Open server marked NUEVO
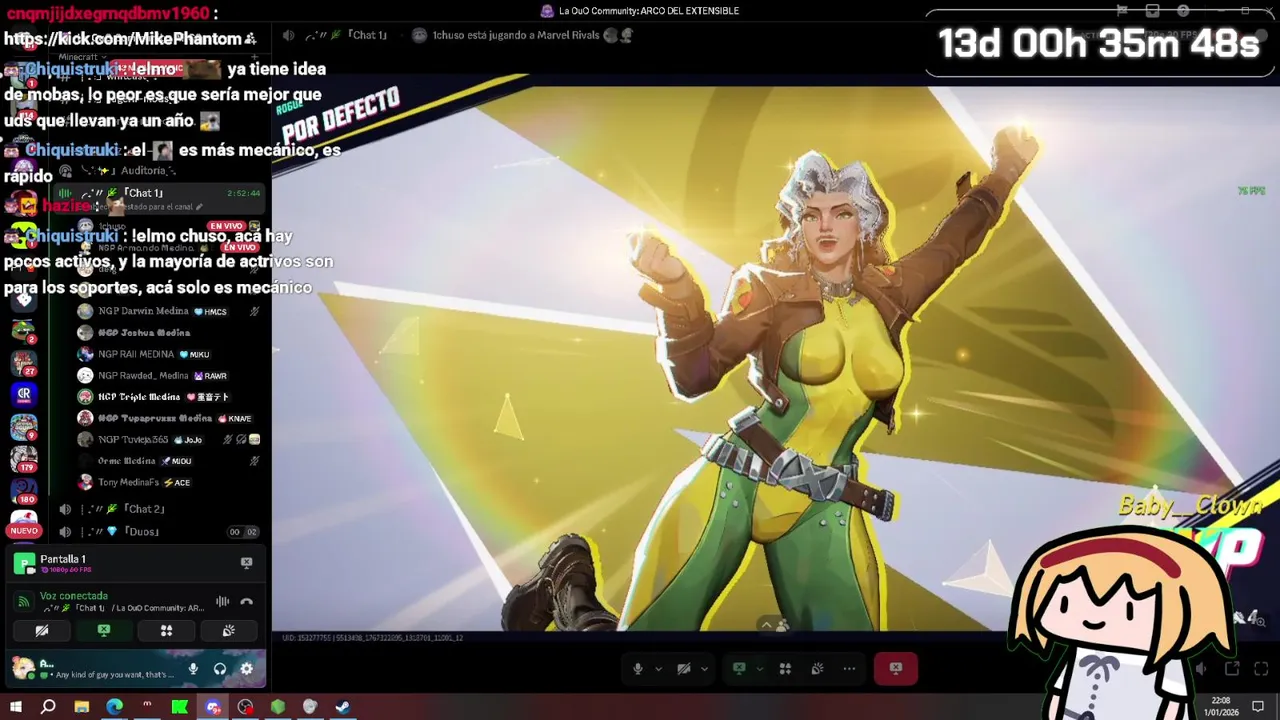 click(x=23, y=523)
